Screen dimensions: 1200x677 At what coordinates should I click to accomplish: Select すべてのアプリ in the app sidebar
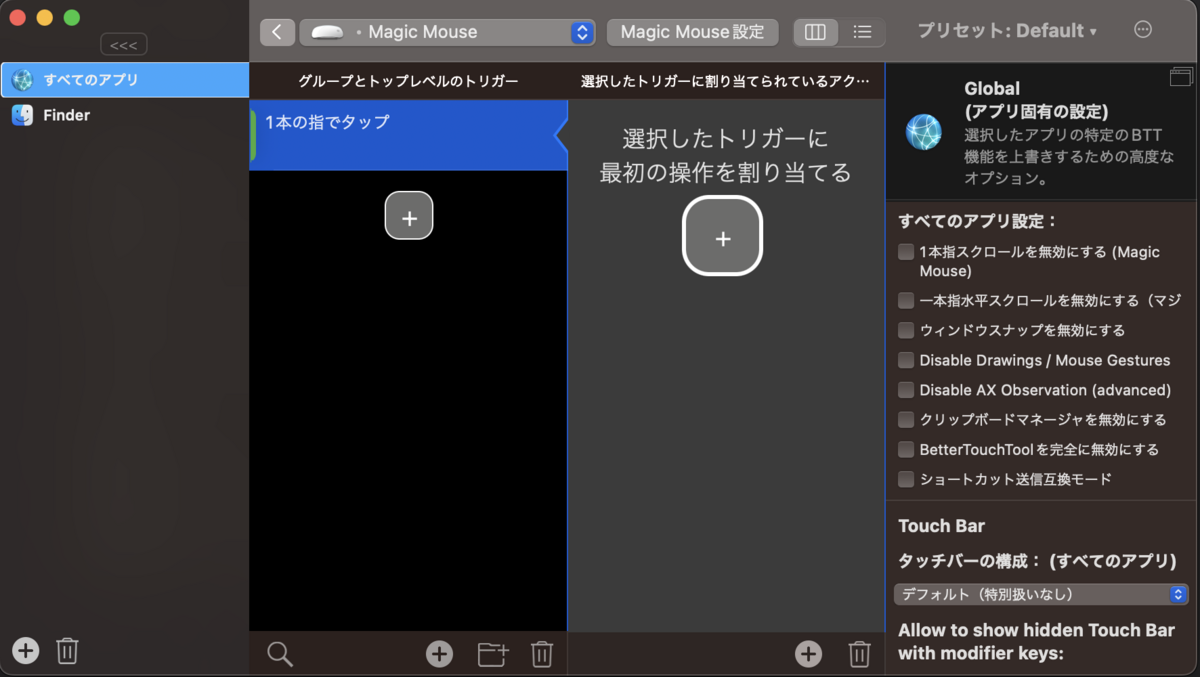coord(124,80)
